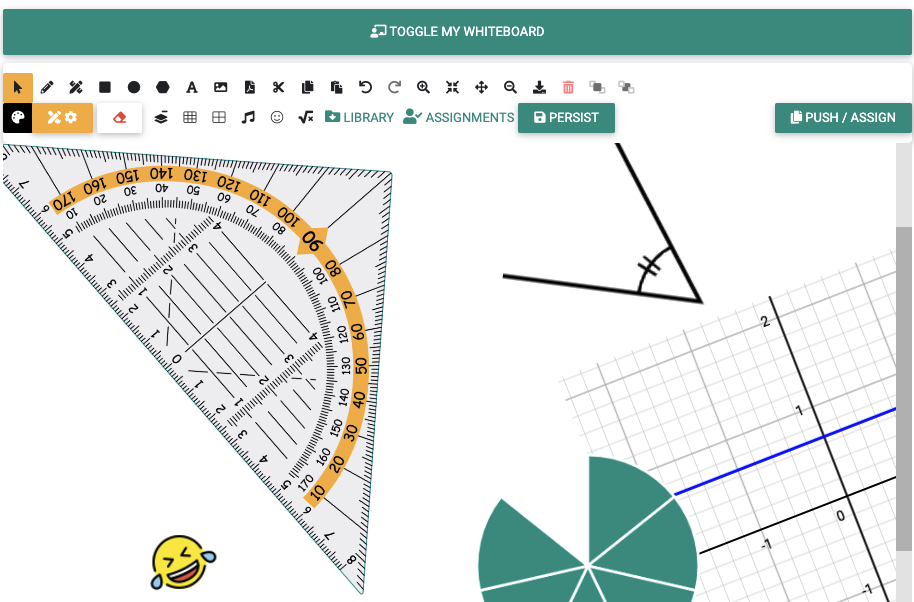Screen dimensions: 914x602
Task: Click the PUSH / ASSIGN button
Action: pyautogui.click(x=843, y=118)
